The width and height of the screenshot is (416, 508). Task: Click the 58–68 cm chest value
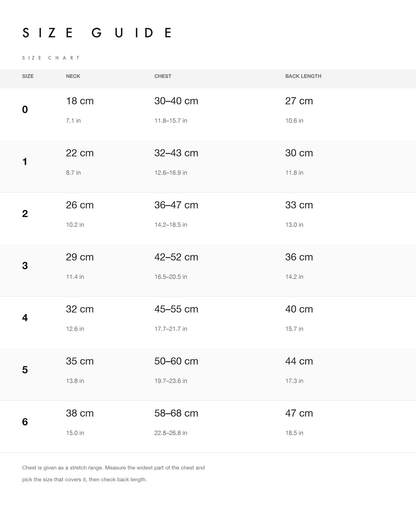[176, 413]
